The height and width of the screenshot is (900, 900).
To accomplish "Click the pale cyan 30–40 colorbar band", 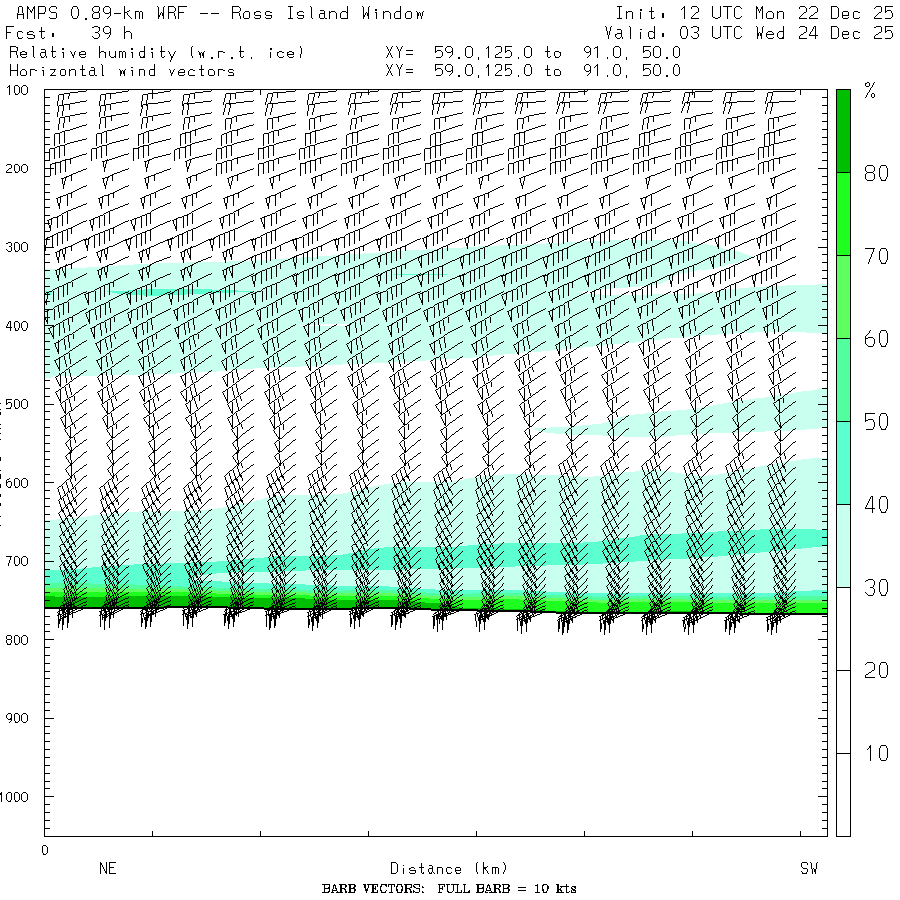I will pos(843,545).
